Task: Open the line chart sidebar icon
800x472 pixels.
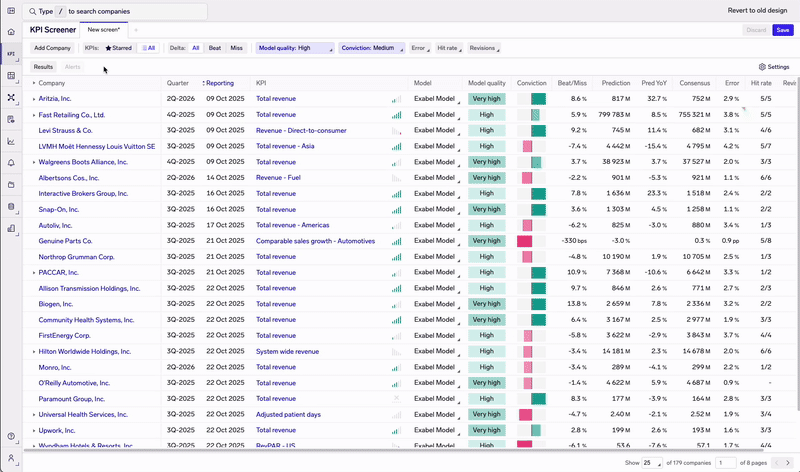Action: (x=11, y=141)
